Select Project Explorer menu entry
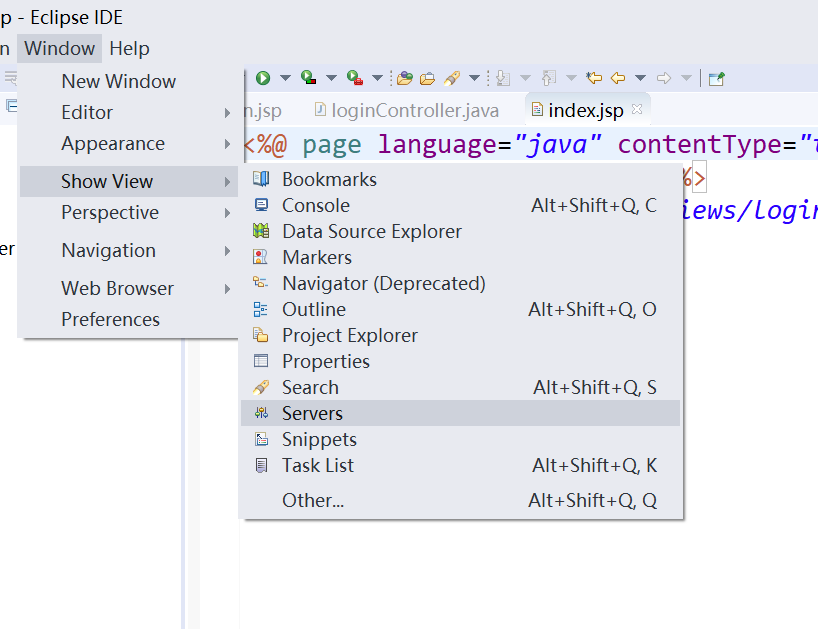This screenshot has height=629, width=818. [x=461, y=335]
